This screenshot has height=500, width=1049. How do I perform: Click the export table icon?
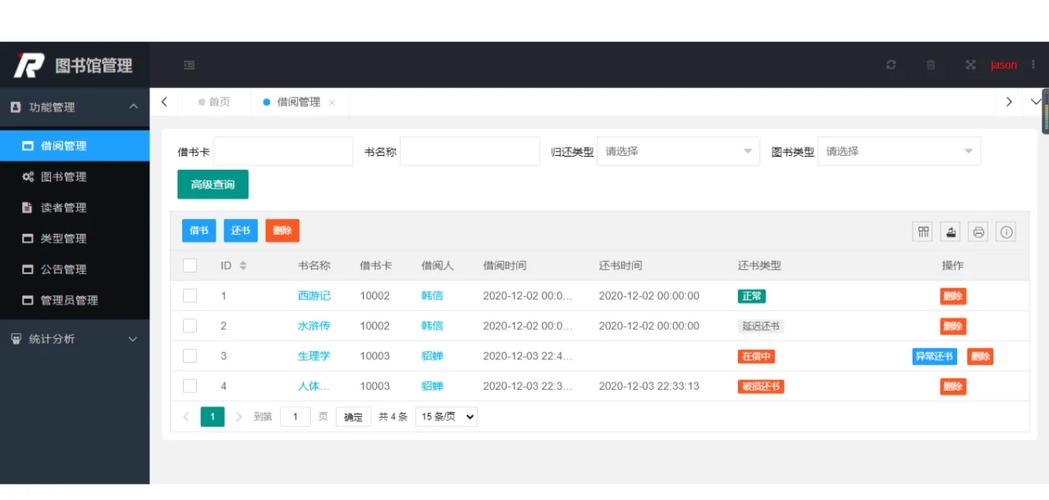[x=951, y=232]
